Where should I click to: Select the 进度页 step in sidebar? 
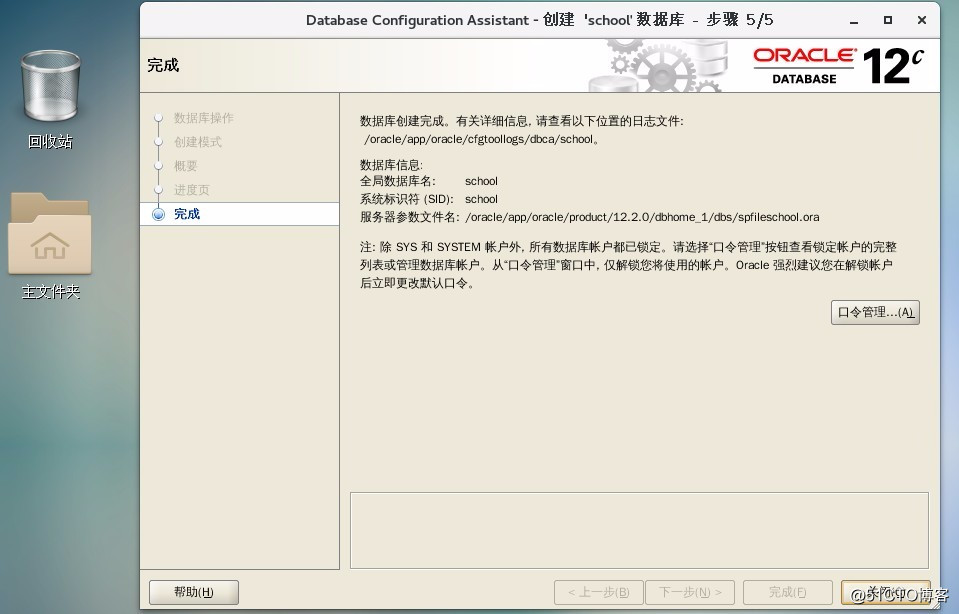click(x=191, y=190)
